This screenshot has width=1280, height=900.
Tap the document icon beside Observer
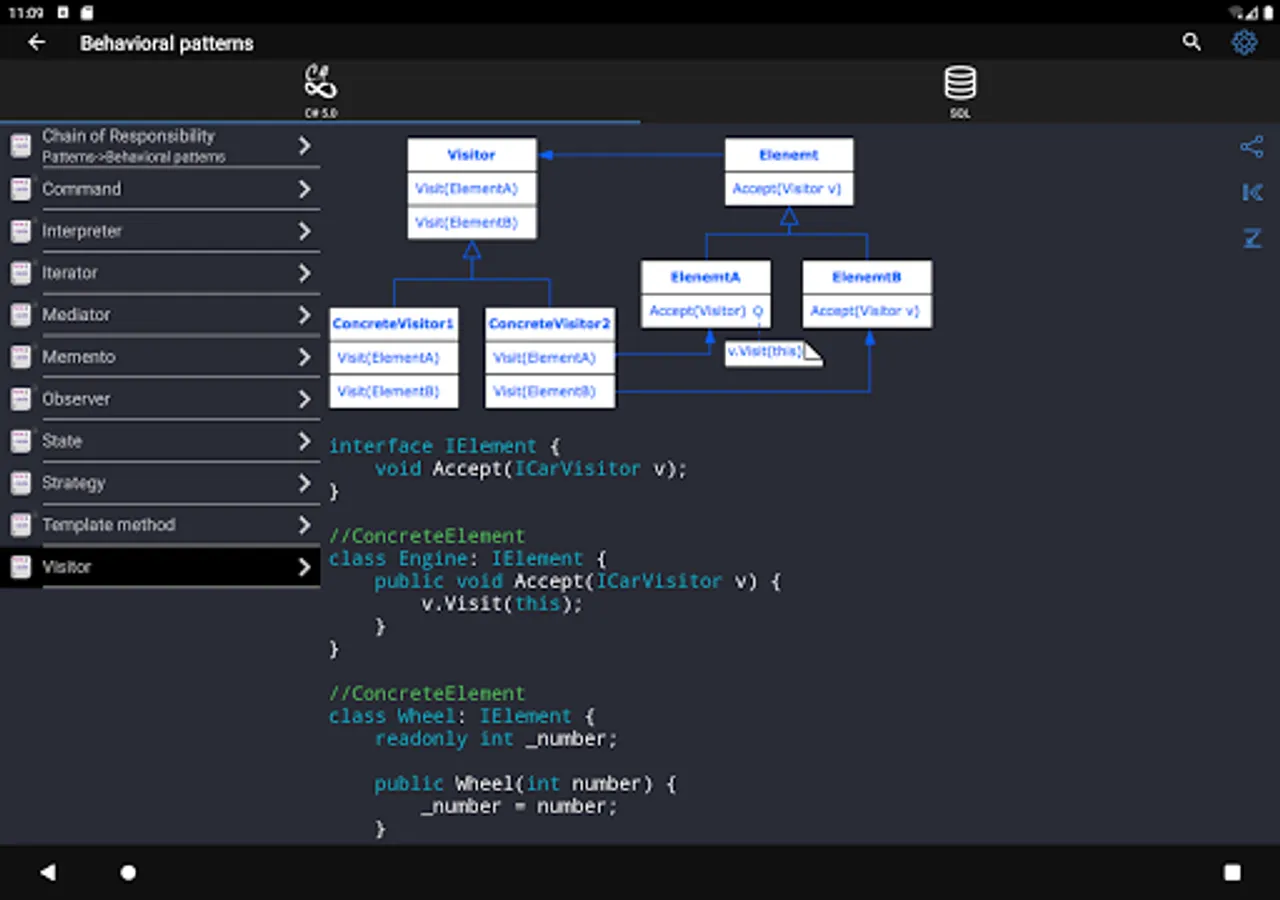[x=20, y=399]
